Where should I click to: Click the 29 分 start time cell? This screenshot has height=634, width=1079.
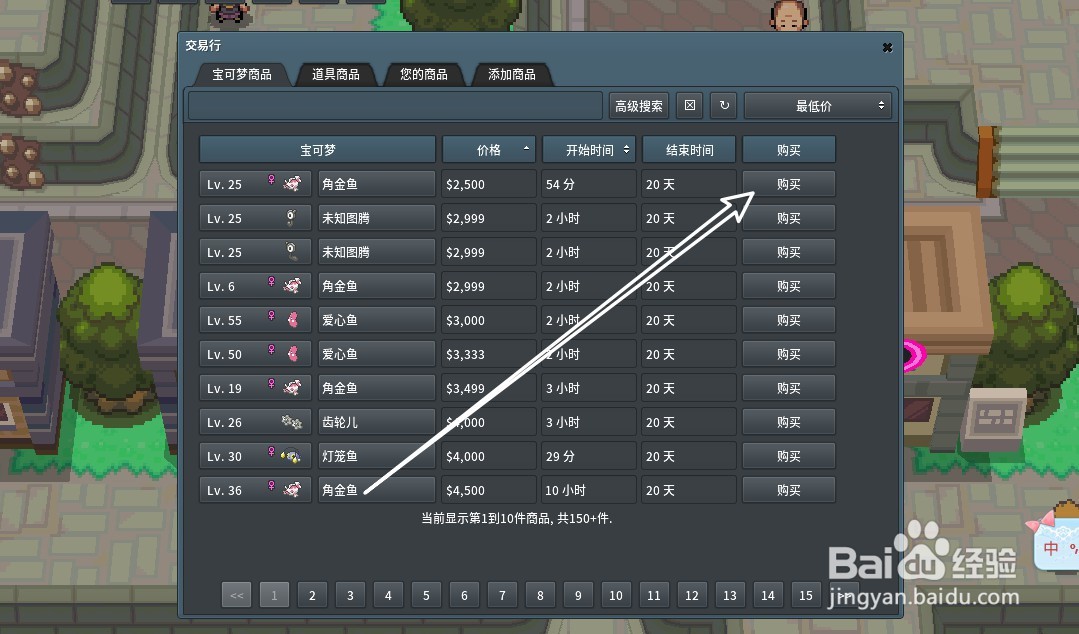pos(589,456)
